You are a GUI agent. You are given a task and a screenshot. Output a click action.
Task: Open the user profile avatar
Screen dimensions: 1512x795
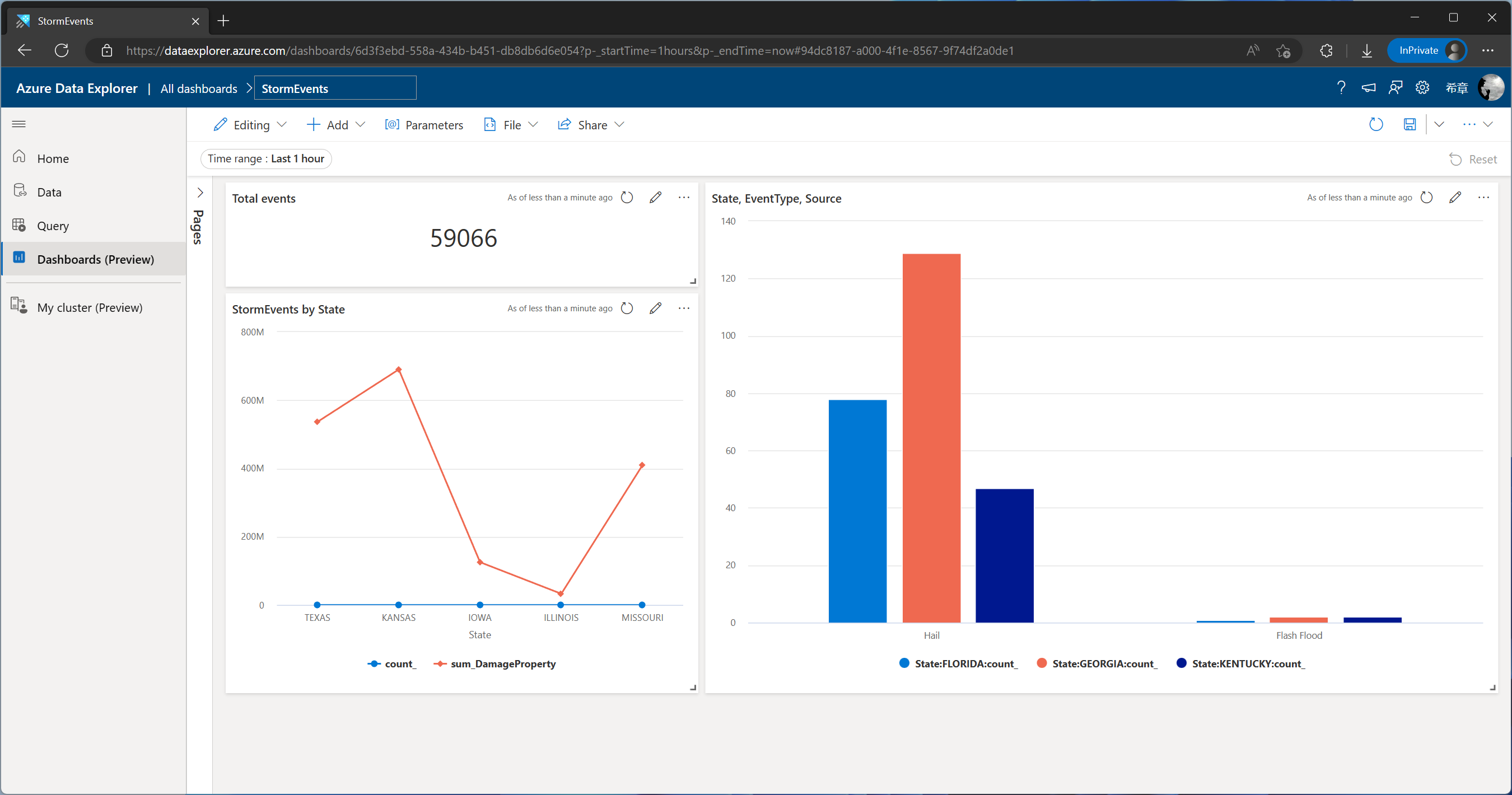1491,88
